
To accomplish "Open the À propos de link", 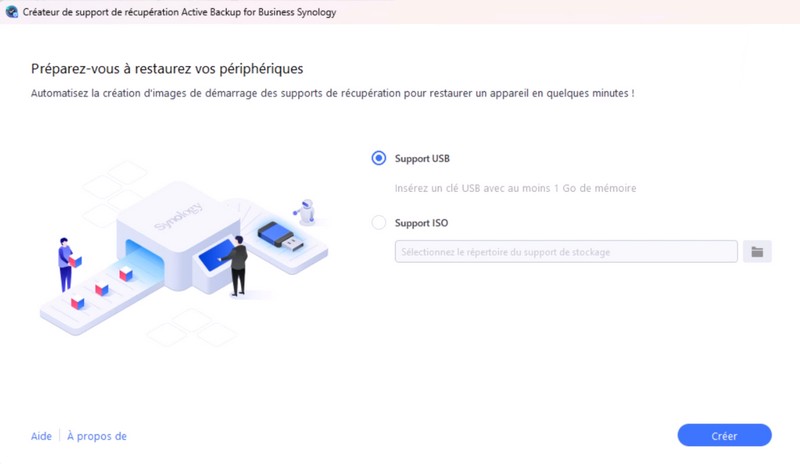I will [97, 436].
